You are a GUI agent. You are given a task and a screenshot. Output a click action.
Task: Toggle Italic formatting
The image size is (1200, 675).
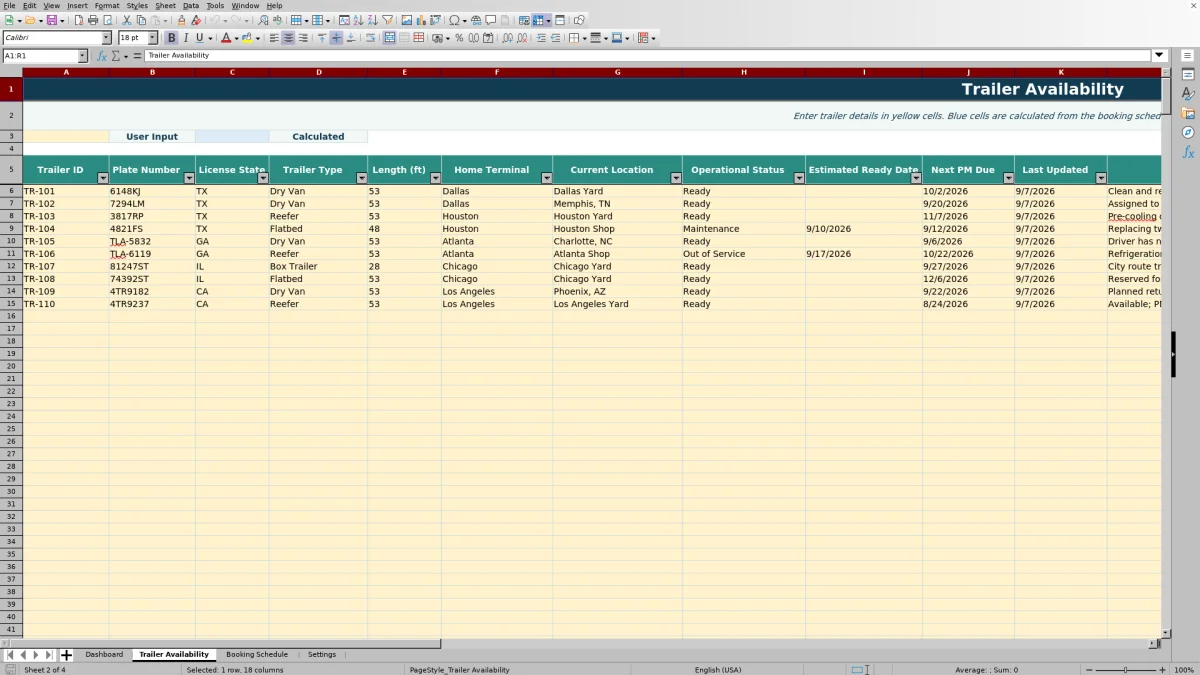click(185, 38)
